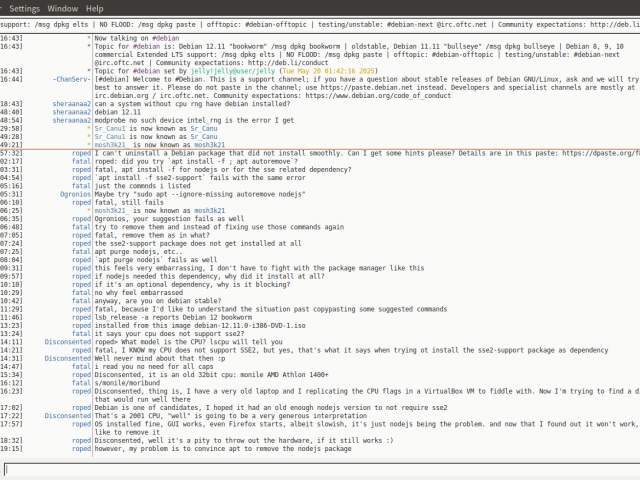Select fatal nickname beside "apt purge nodejs, etc.."

click(x=81, y=252)
